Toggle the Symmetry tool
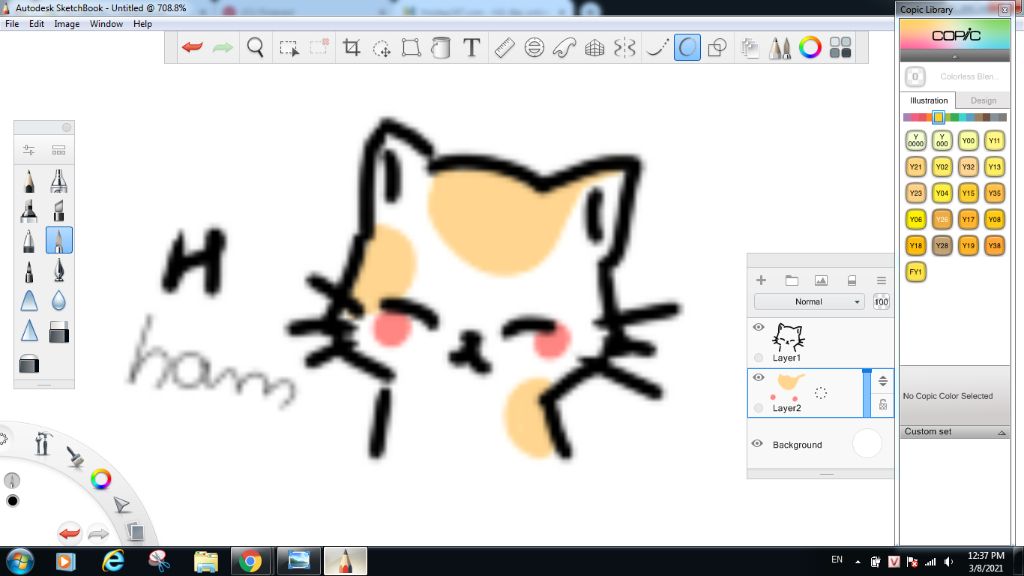Screen dimensions: 1024x576 pyautogui.click(x=624, y=48)
